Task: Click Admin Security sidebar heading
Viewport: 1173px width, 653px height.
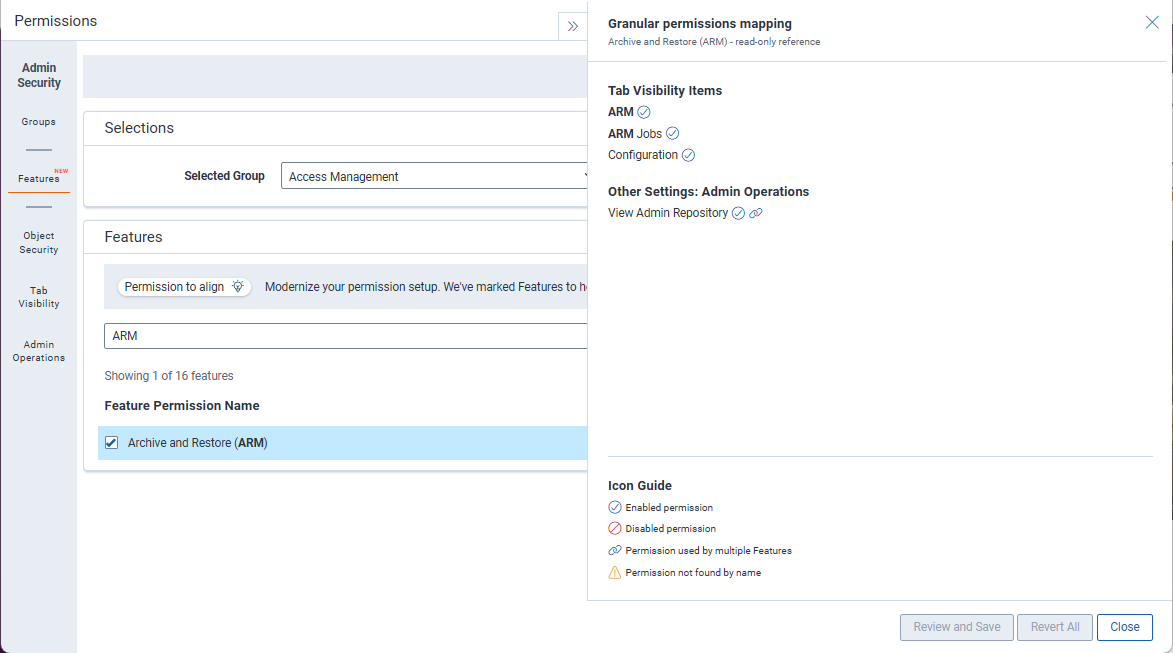Action: coord(39,75)
